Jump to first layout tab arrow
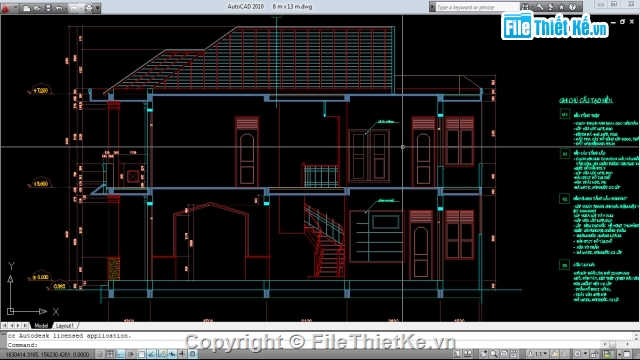Image resolution: width=640 pixels, height=360 pixels. [4, 326]
